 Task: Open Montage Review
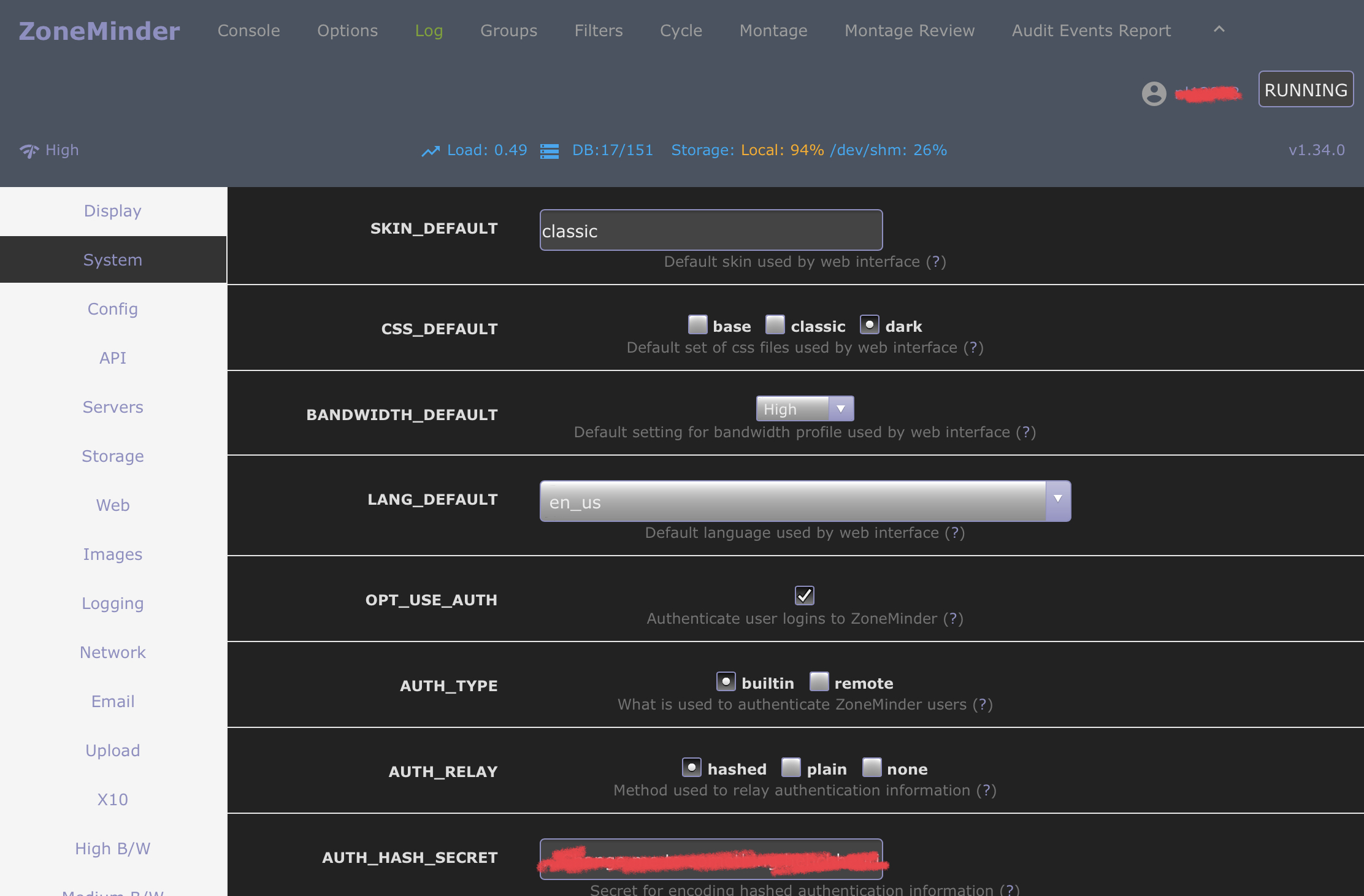click(x=910, y=31)
